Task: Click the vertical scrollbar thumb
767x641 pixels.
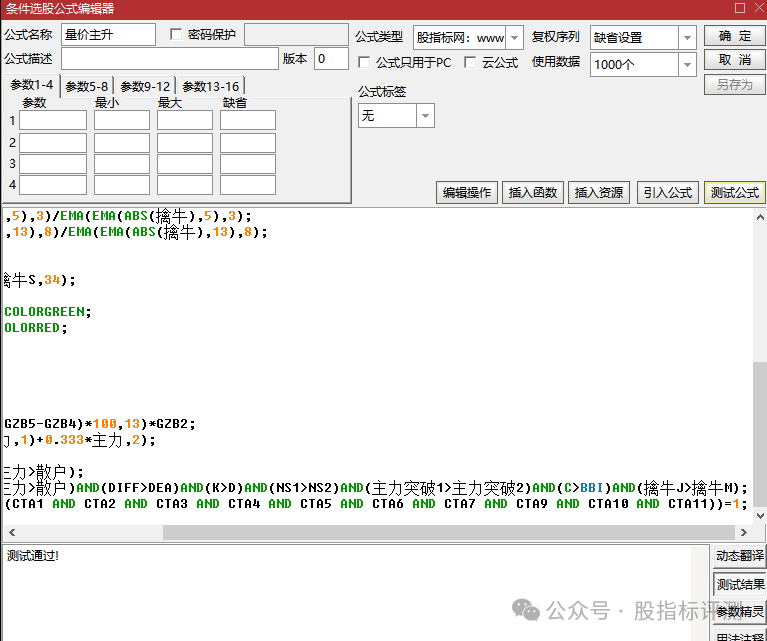Action: tap(760, 435)
